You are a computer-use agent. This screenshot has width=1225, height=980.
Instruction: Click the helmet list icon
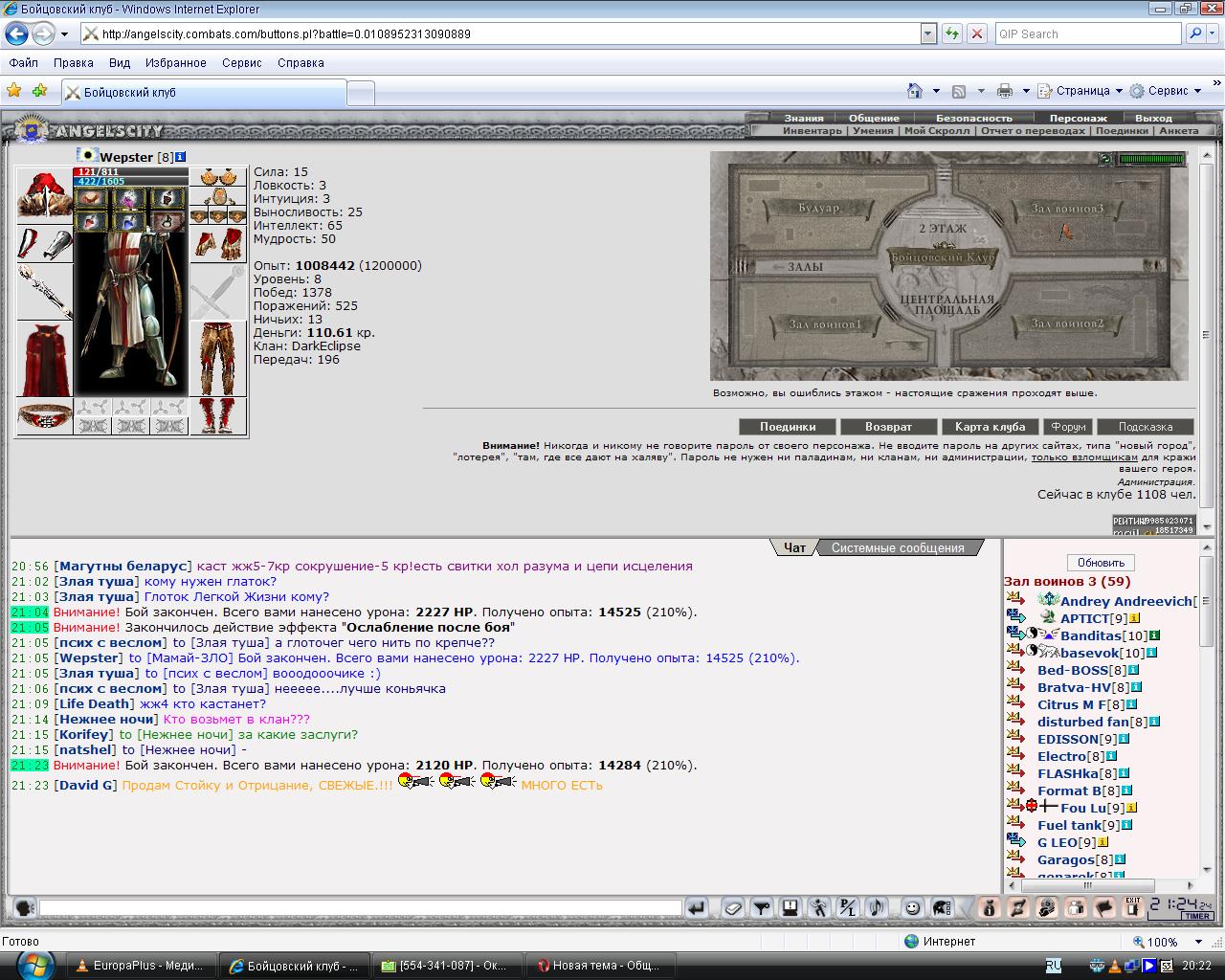pos(942,907)
